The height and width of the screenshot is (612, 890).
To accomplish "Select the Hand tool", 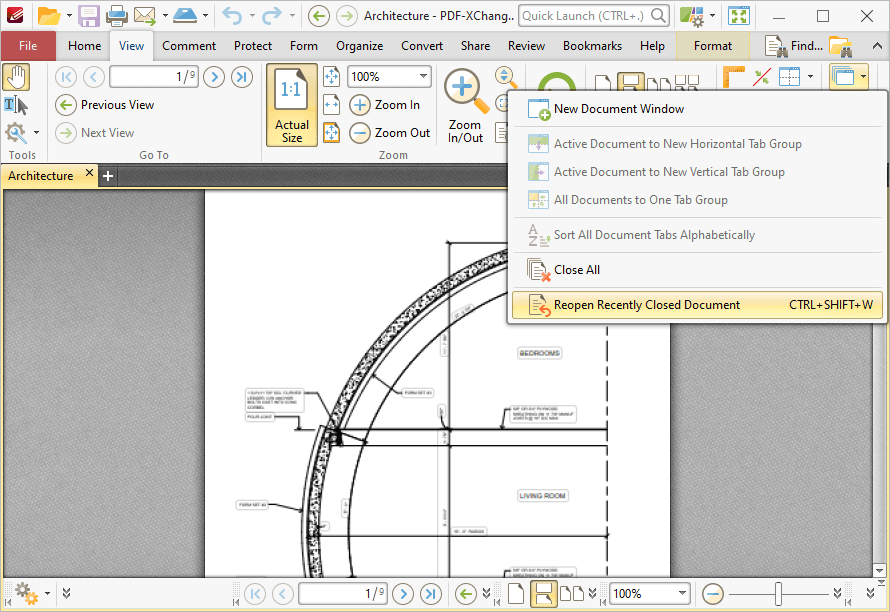I will tap(16, 77).
